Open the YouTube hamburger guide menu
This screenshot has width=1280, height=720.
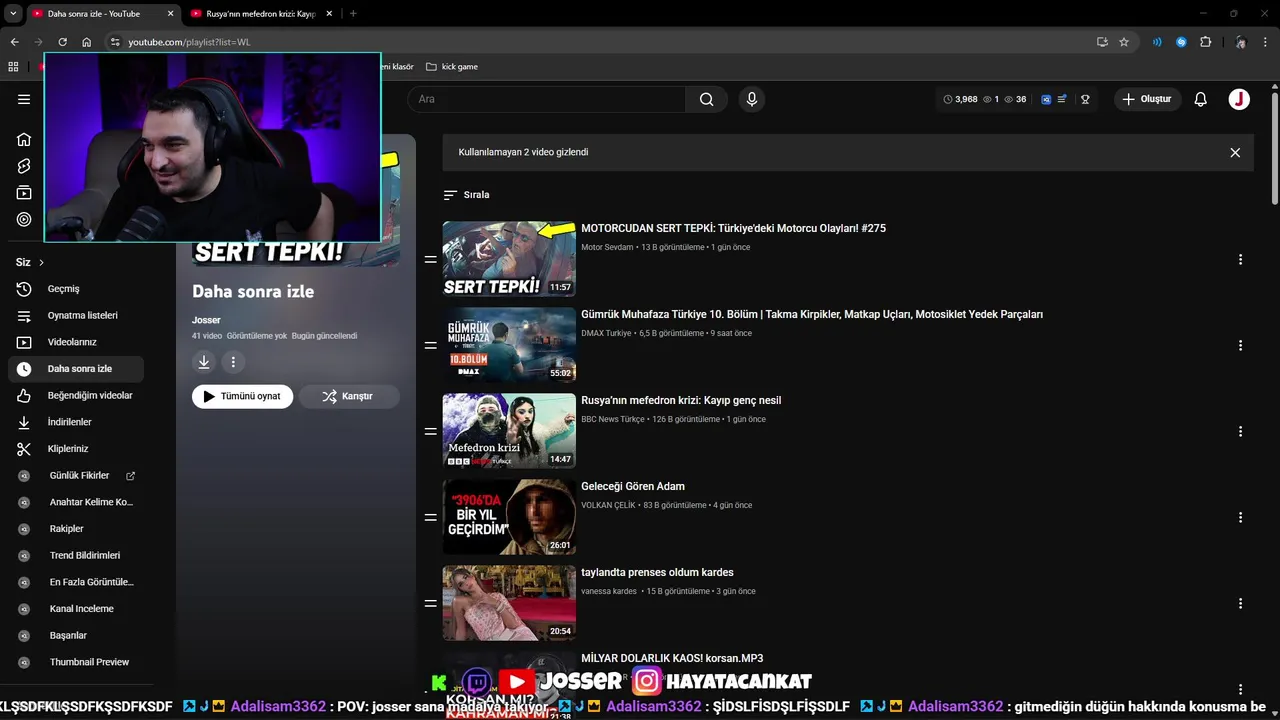[x=24, y=99]
